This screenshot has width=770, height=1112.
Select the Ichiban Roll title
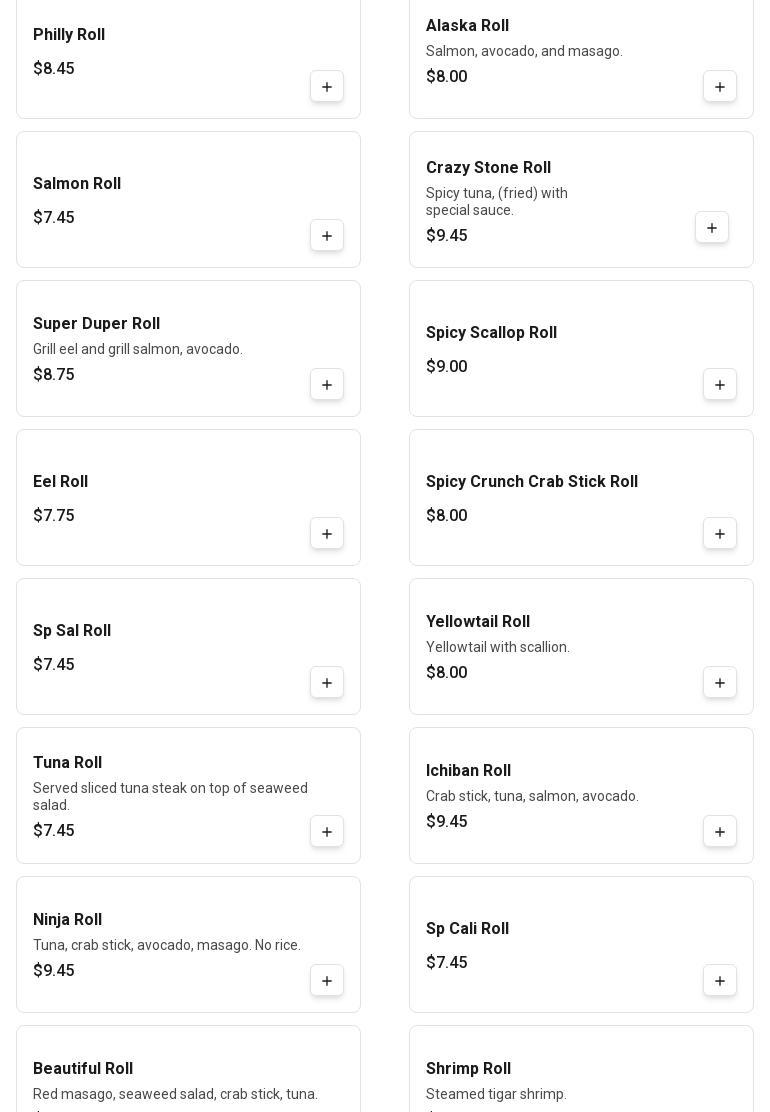coord(468,771)
